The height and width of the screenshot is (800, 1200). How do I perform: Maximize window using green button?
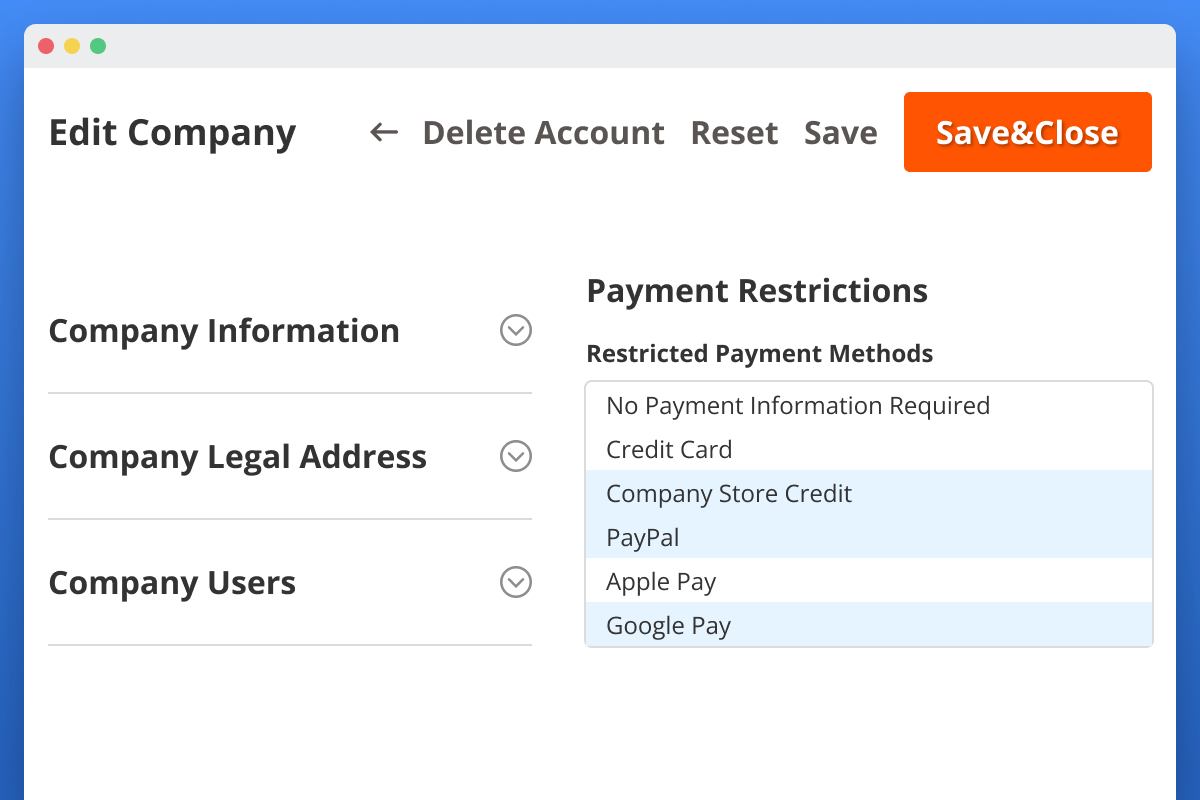pos(98,46)
